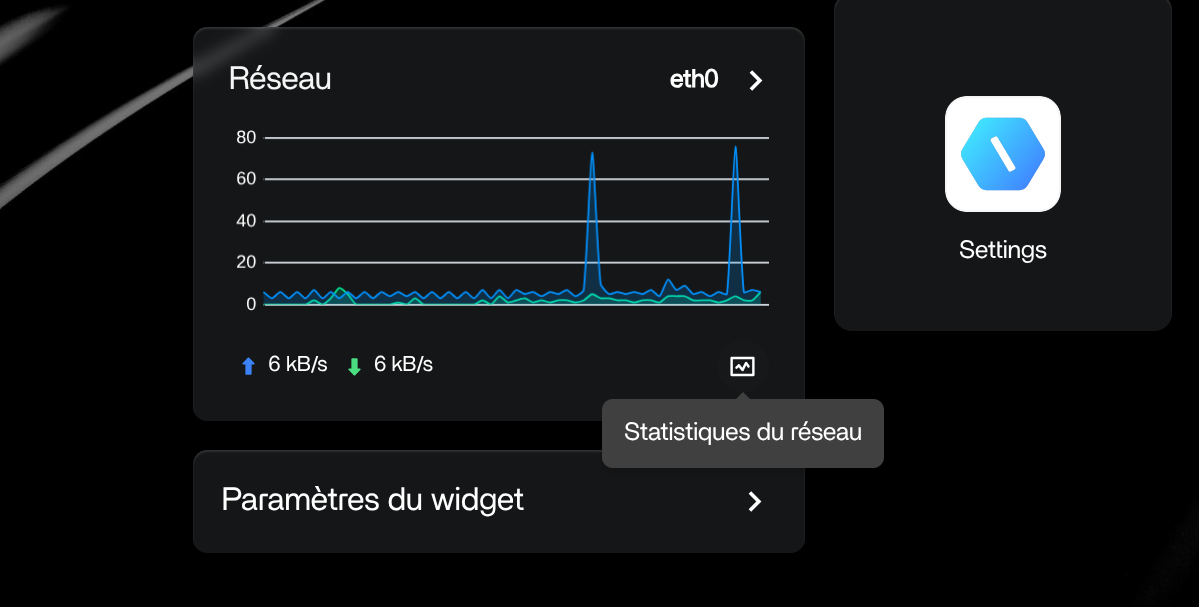Viewport: 1199px width, 607px height.
Task: Click the 80 label on chart axis
Action: click(x=246, y=138)
